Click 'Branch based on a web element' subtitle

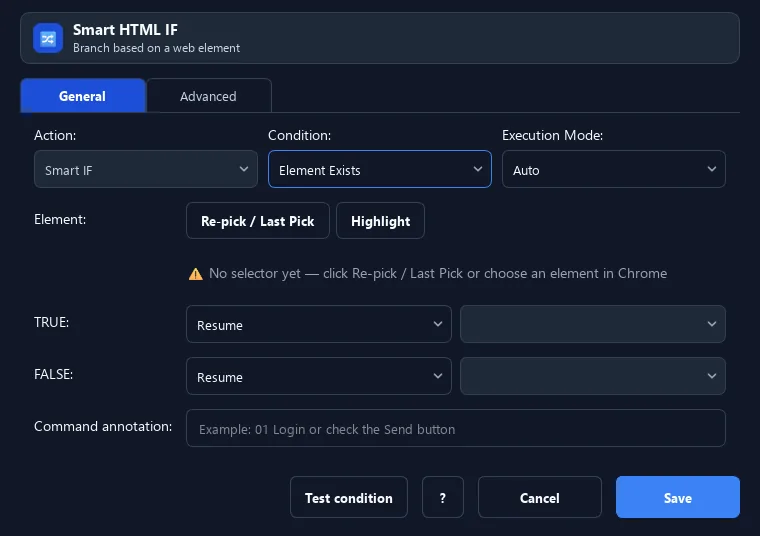click(156, 48)
